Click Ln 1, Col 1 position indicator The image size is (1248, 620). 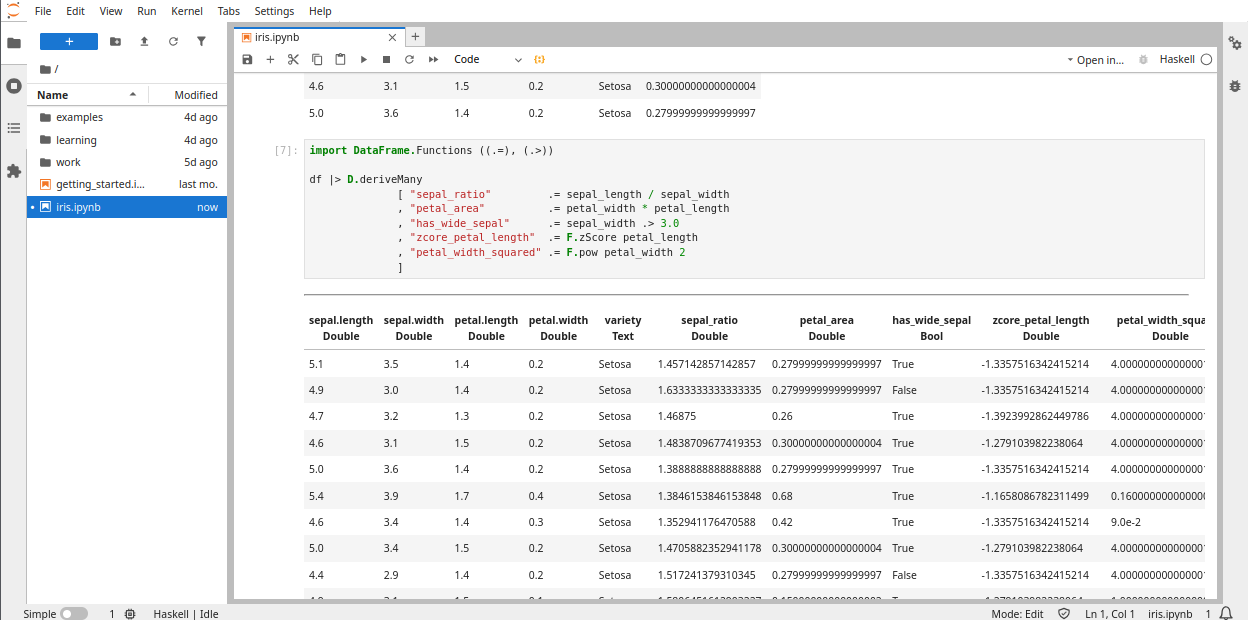pos(1110,614)
